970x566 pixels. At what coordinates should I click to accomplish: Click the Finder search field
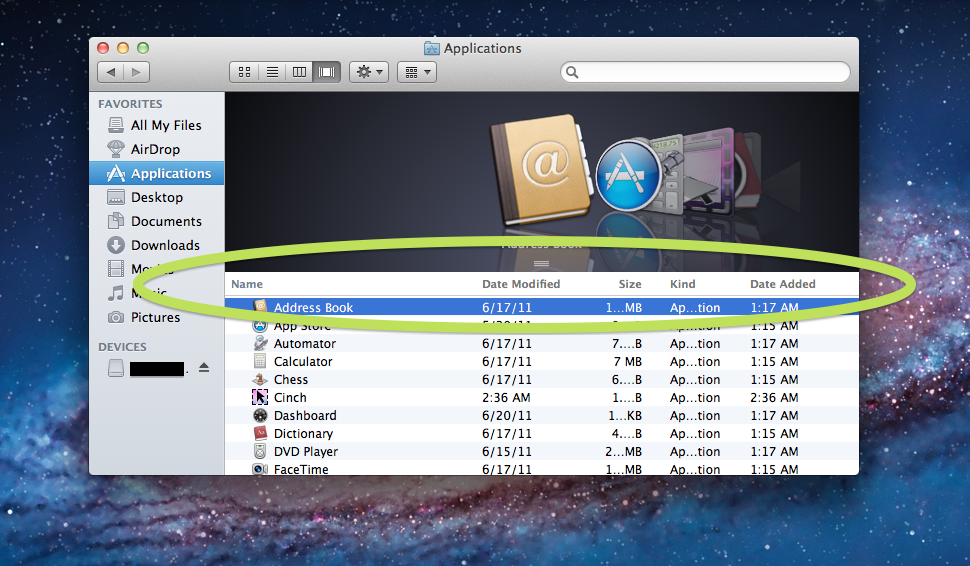pos(705,72)
